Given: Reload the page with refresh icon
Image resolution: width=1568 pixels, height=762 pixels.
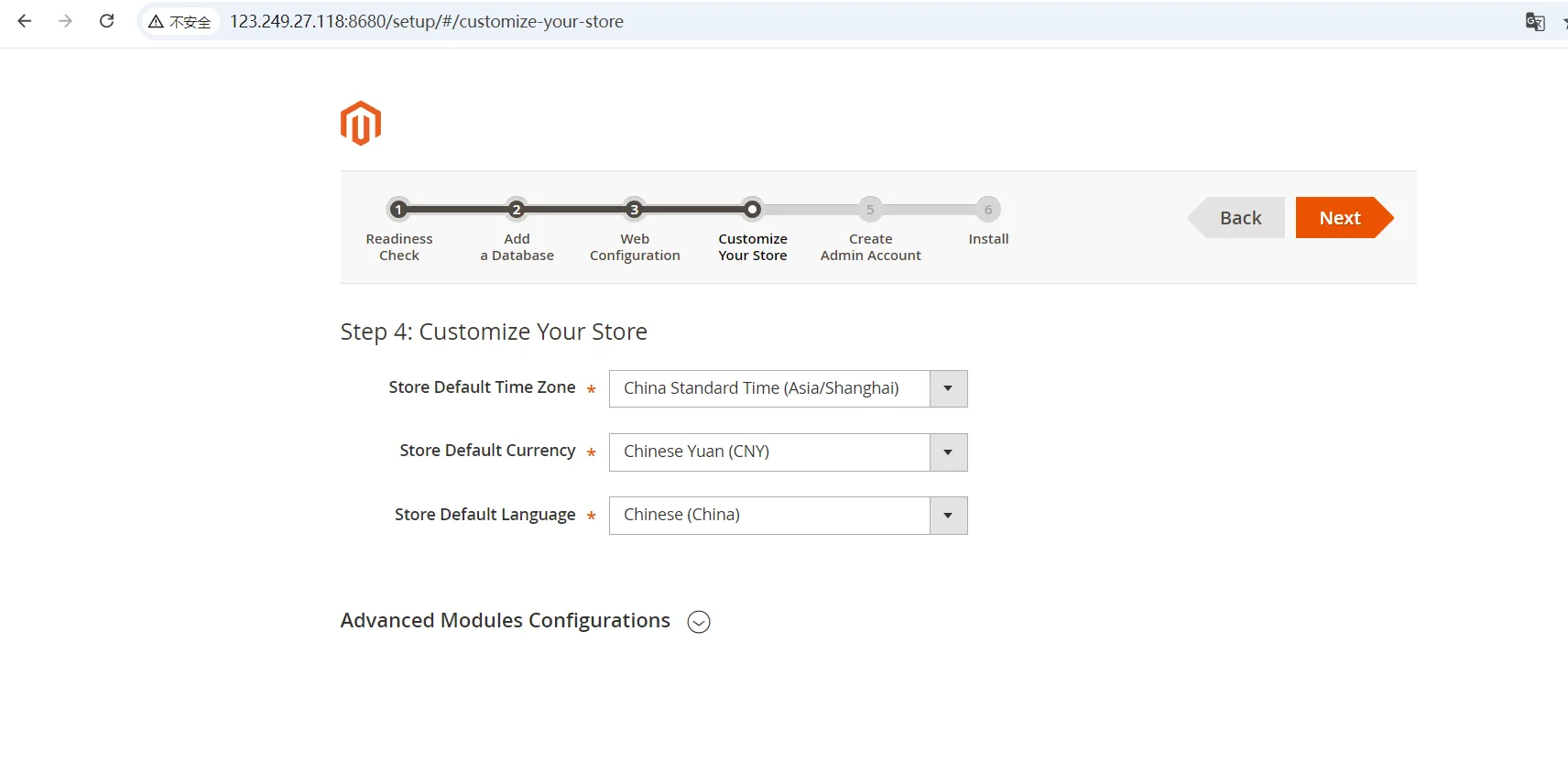Looking at the screenshot, I should (x=107, y=21).
